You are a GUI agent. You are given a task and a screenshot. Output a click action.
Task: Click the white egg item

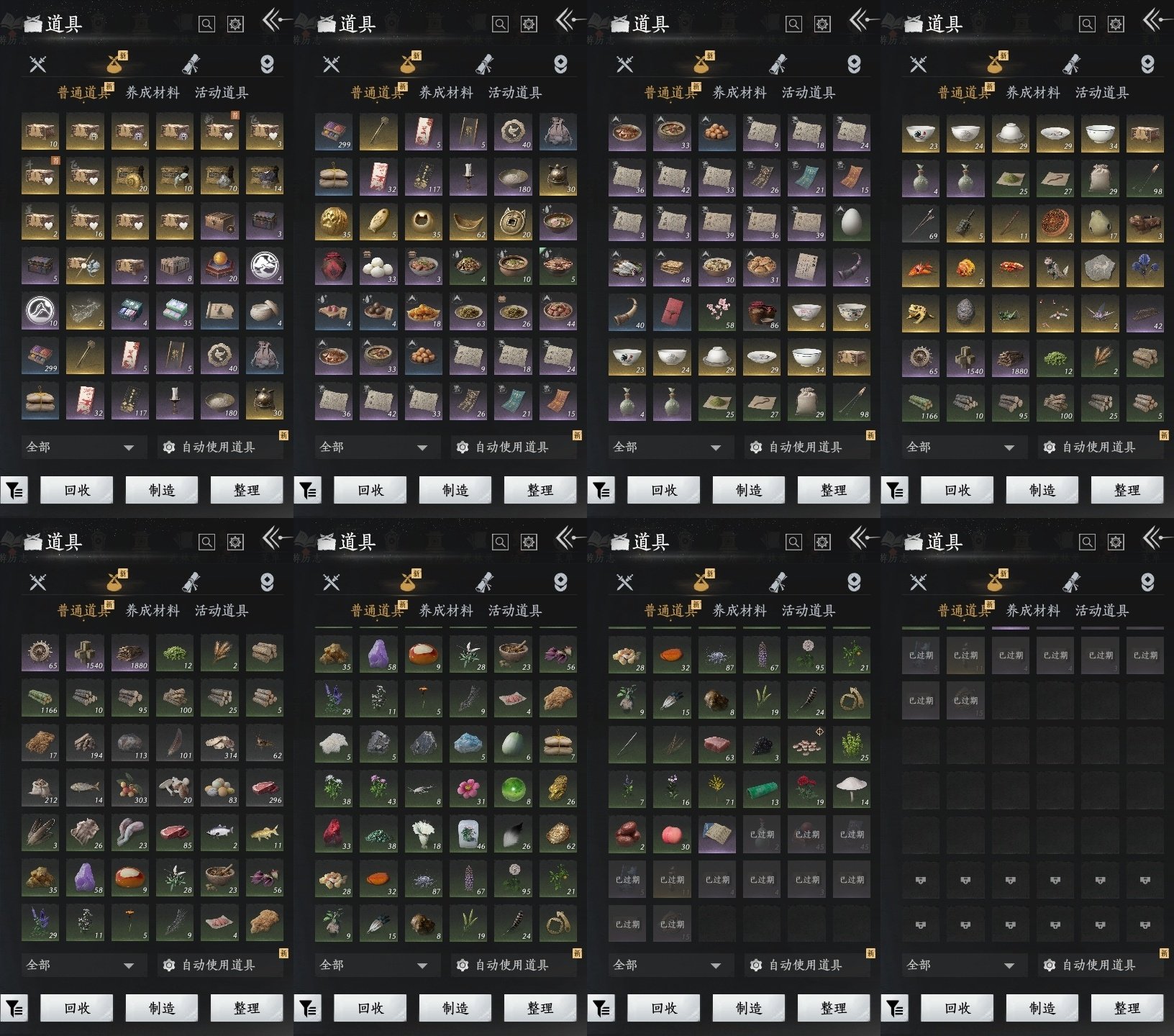pyautogui.click(x=851, y=222)
